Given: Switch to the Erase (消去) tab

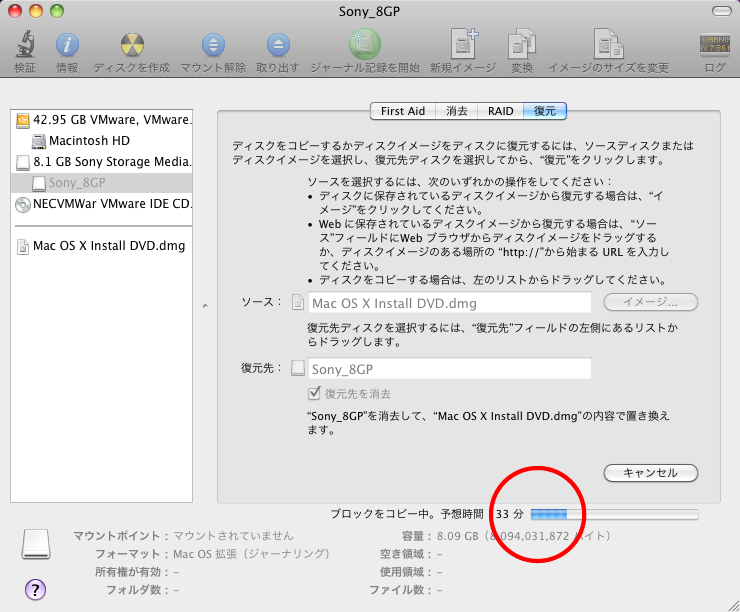Looking at the screenshot, I should pyautogui.click(x=456, y=111).
